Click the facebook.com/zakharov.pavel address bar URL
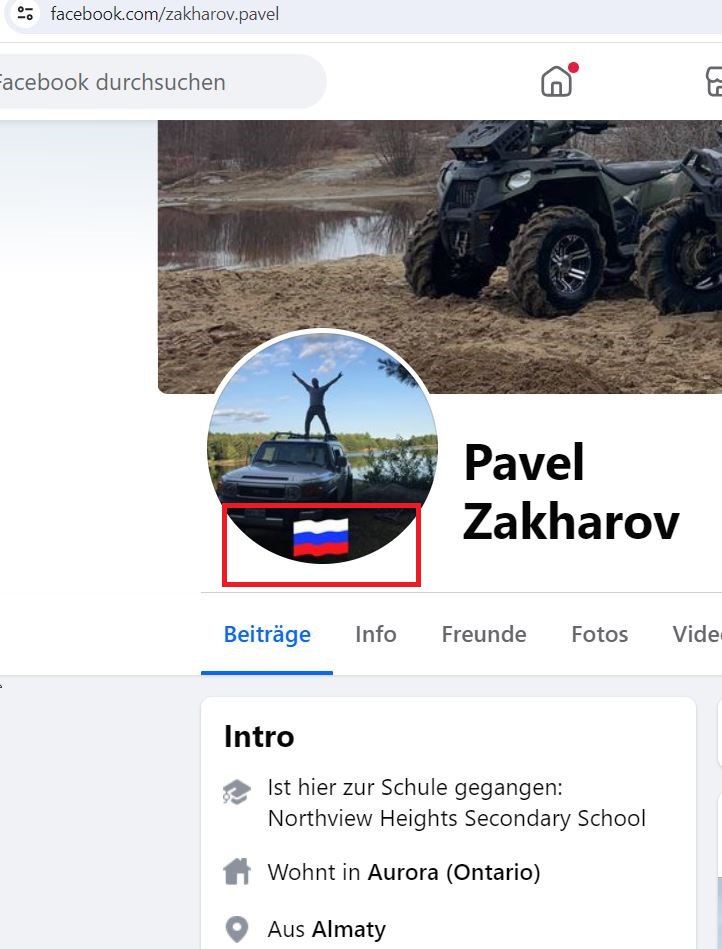 (165, 14)
